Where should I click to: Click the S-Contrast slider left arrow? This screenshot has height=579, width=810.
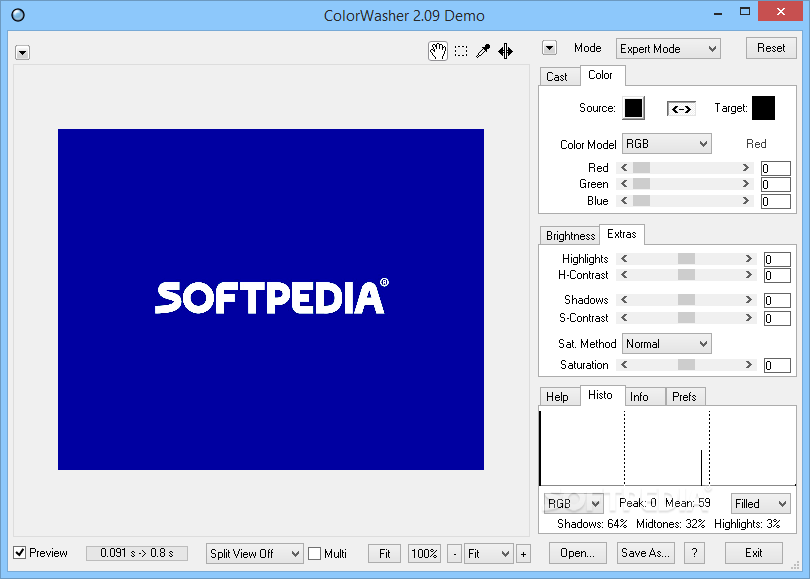[624, 318]
